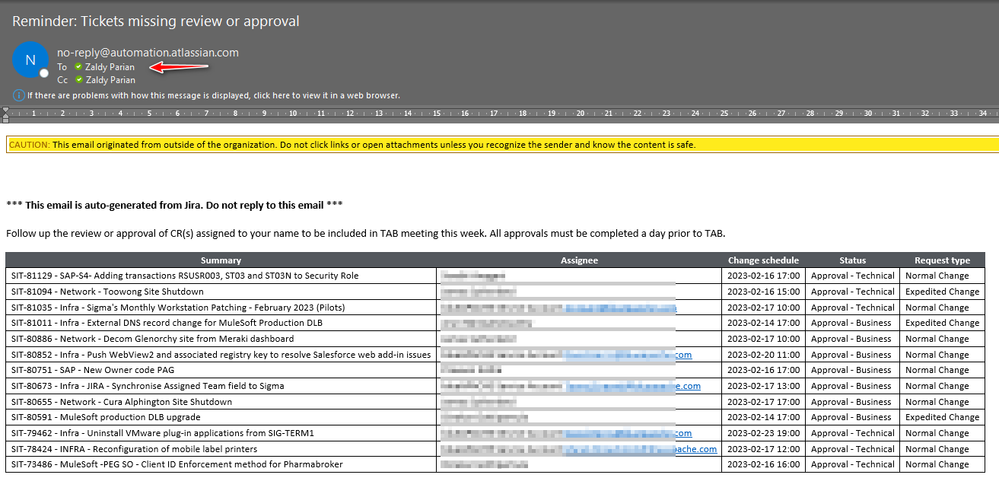Click Approval - Technical status for SIT-81129
The height and width of the screenshot is (485, 999).
pos(852,276)
